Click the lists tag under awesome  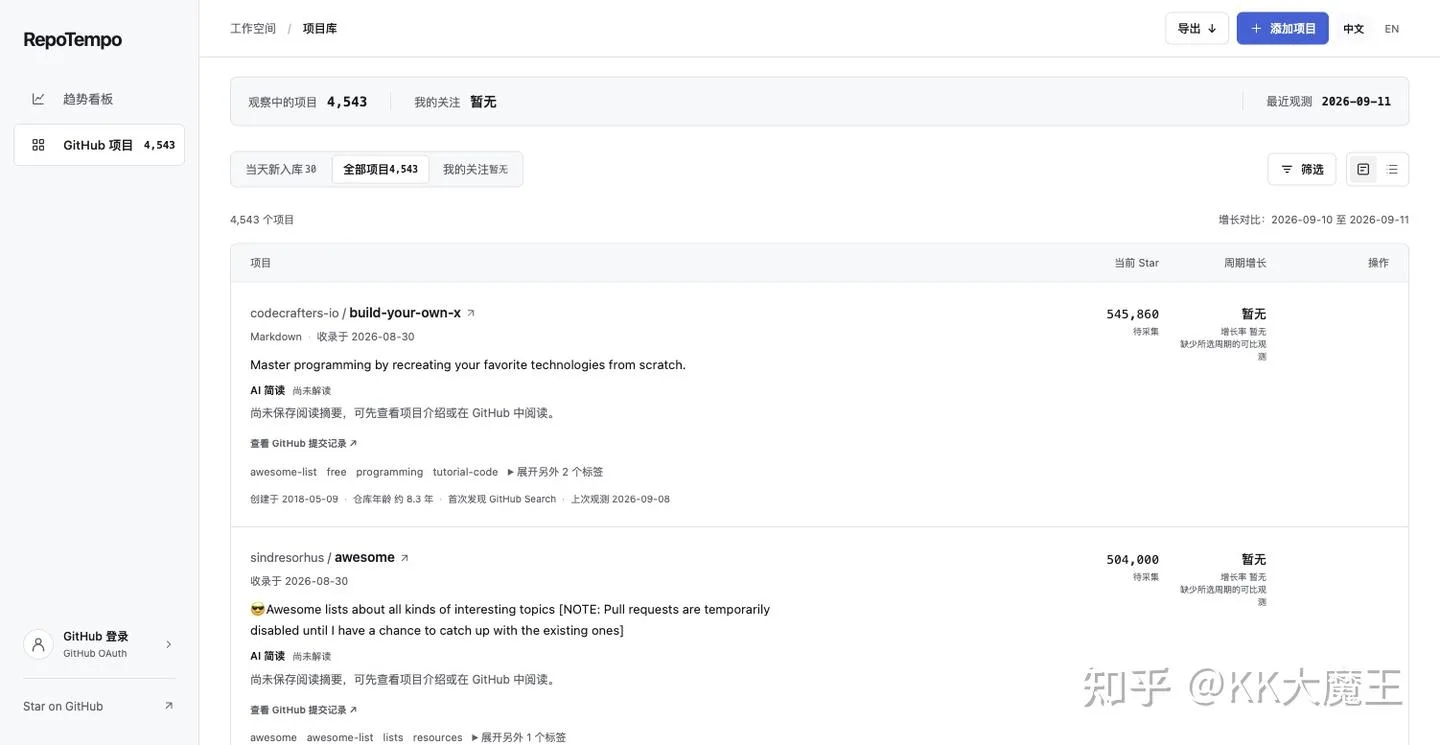pyautogui.click(x=393, y=737)
